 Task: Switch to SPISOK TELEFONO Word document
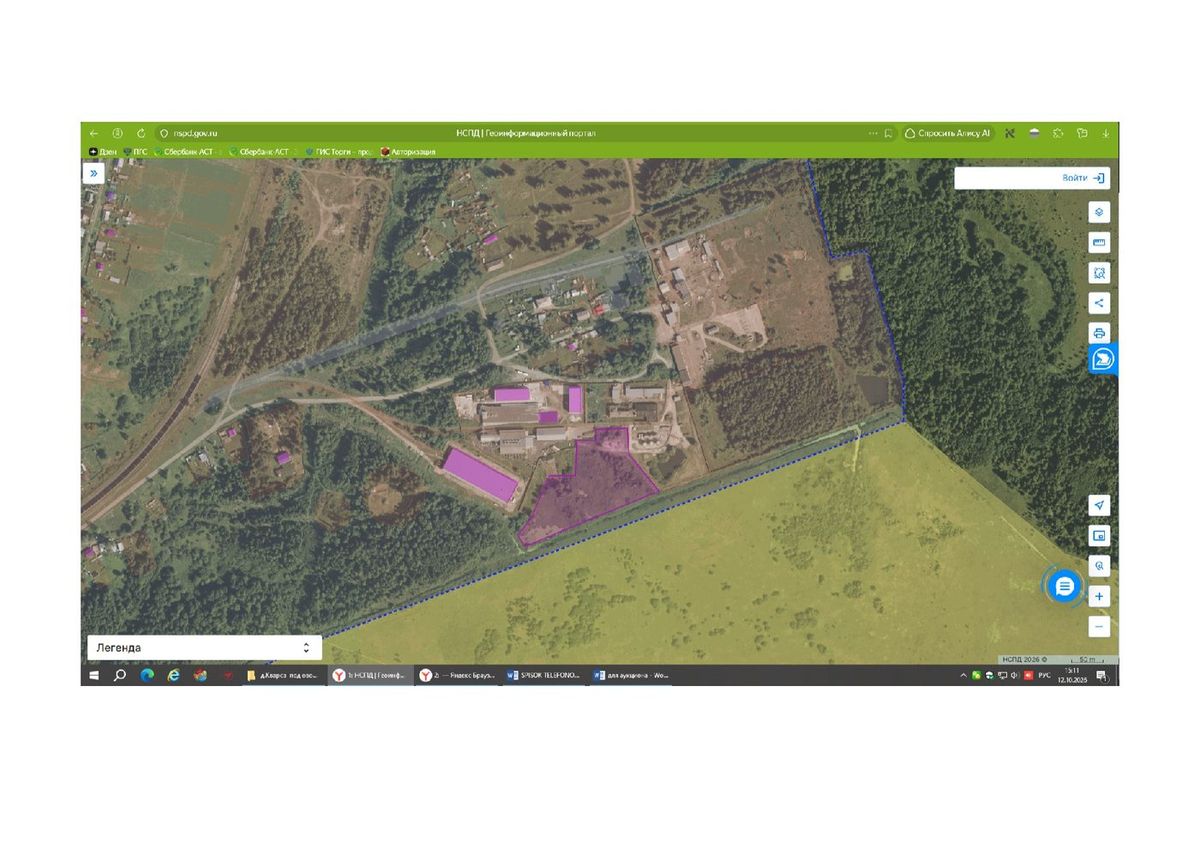543,676
